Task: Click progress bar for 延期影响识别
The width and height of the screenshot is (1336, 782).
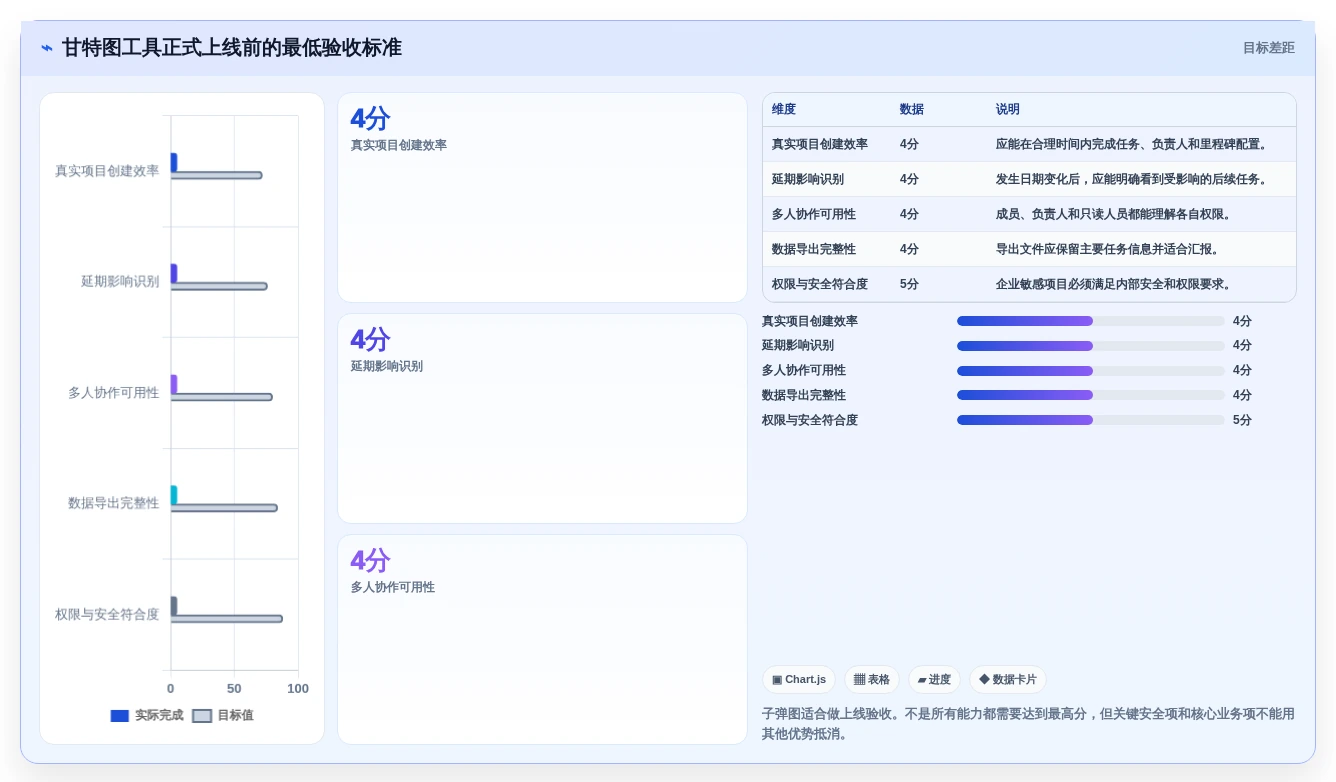Action: tap(1090, 346)
